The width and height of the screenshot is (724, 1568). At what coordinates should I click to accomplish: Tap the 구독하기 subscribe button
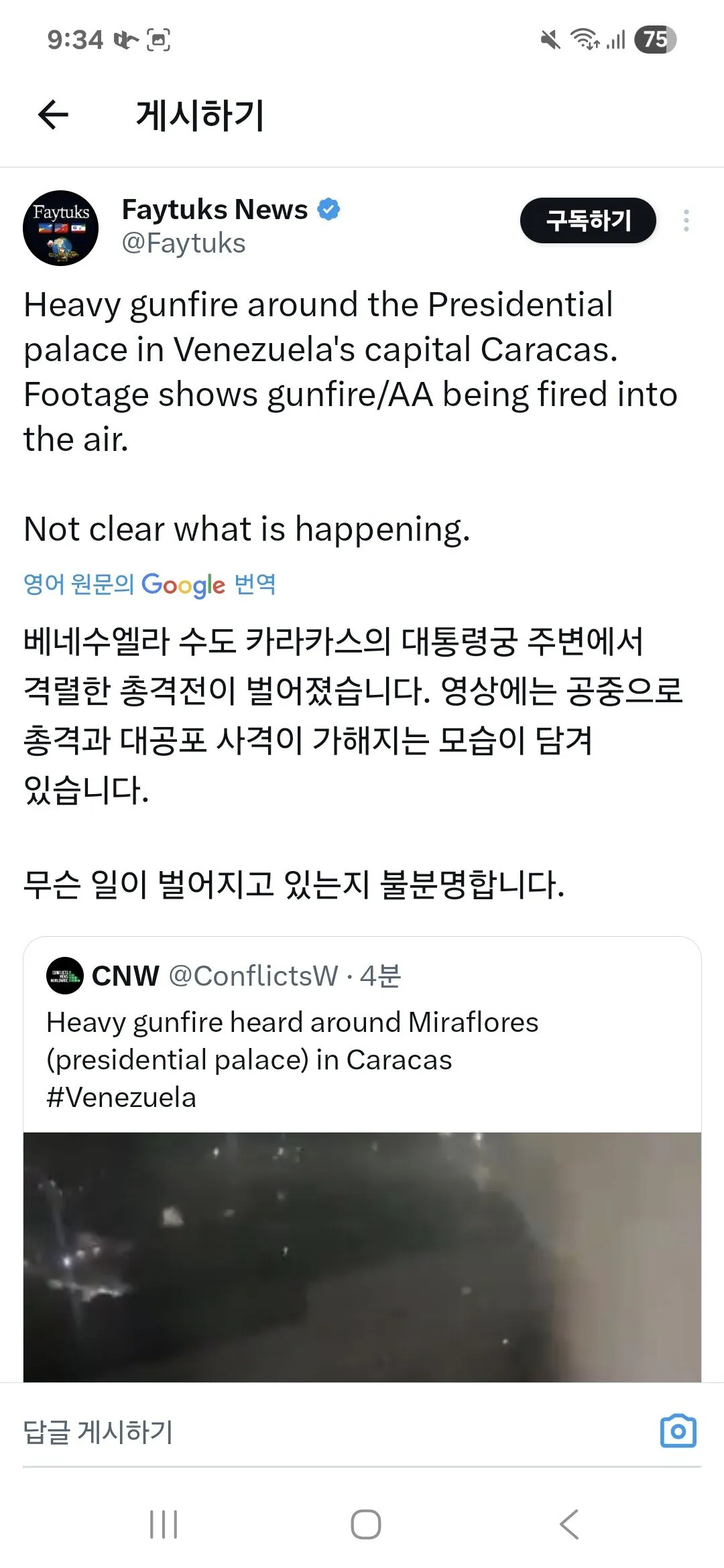tap(588, 220)
